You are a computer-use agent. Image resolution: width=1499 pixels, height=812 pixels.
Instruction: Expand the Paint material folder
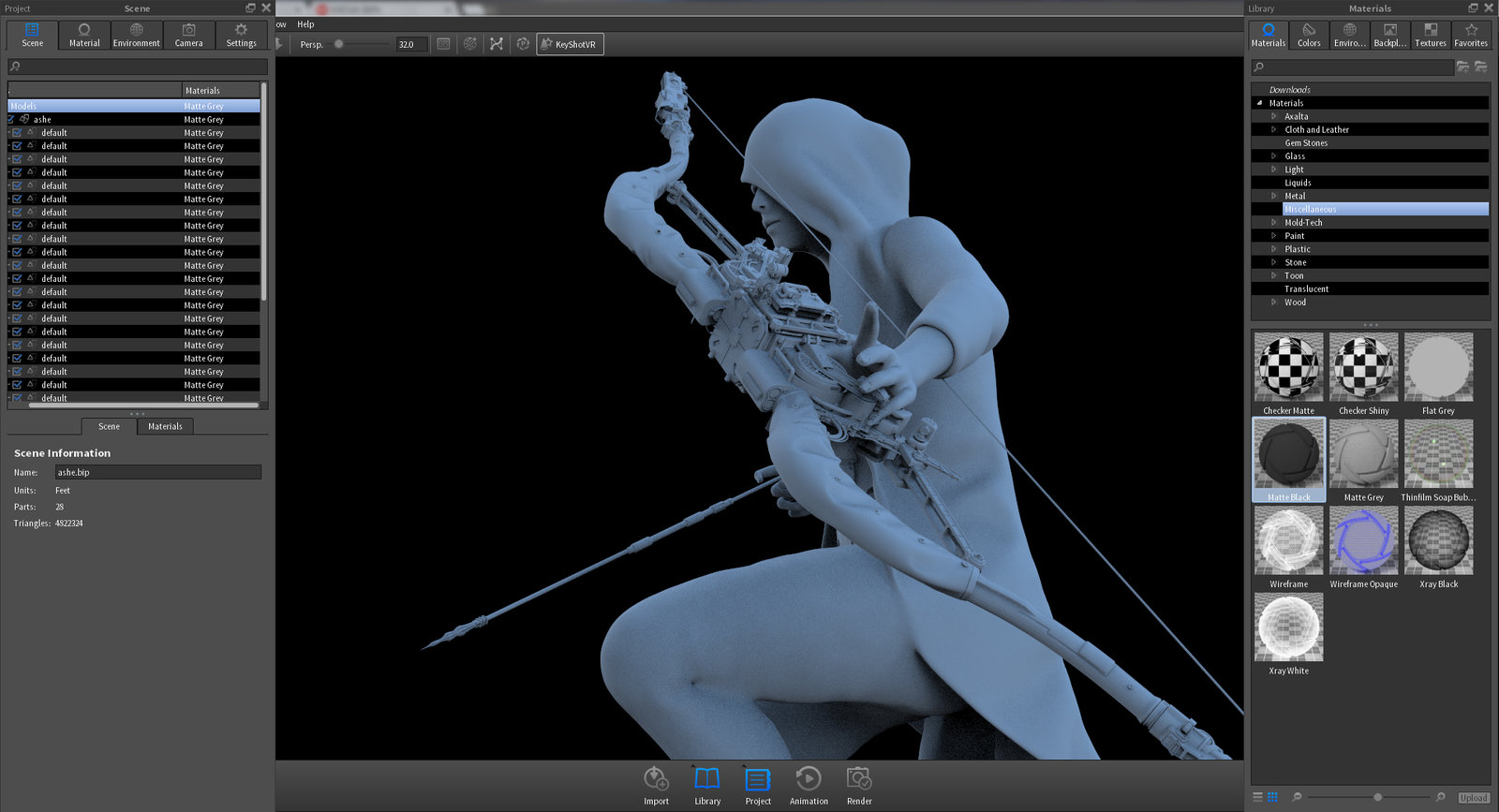coord(1274,235)
